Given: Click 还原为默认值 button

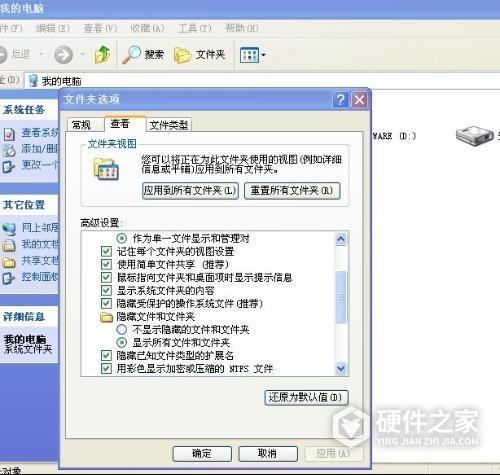Looking at the screenshot, I should click(x=306, y=398).
